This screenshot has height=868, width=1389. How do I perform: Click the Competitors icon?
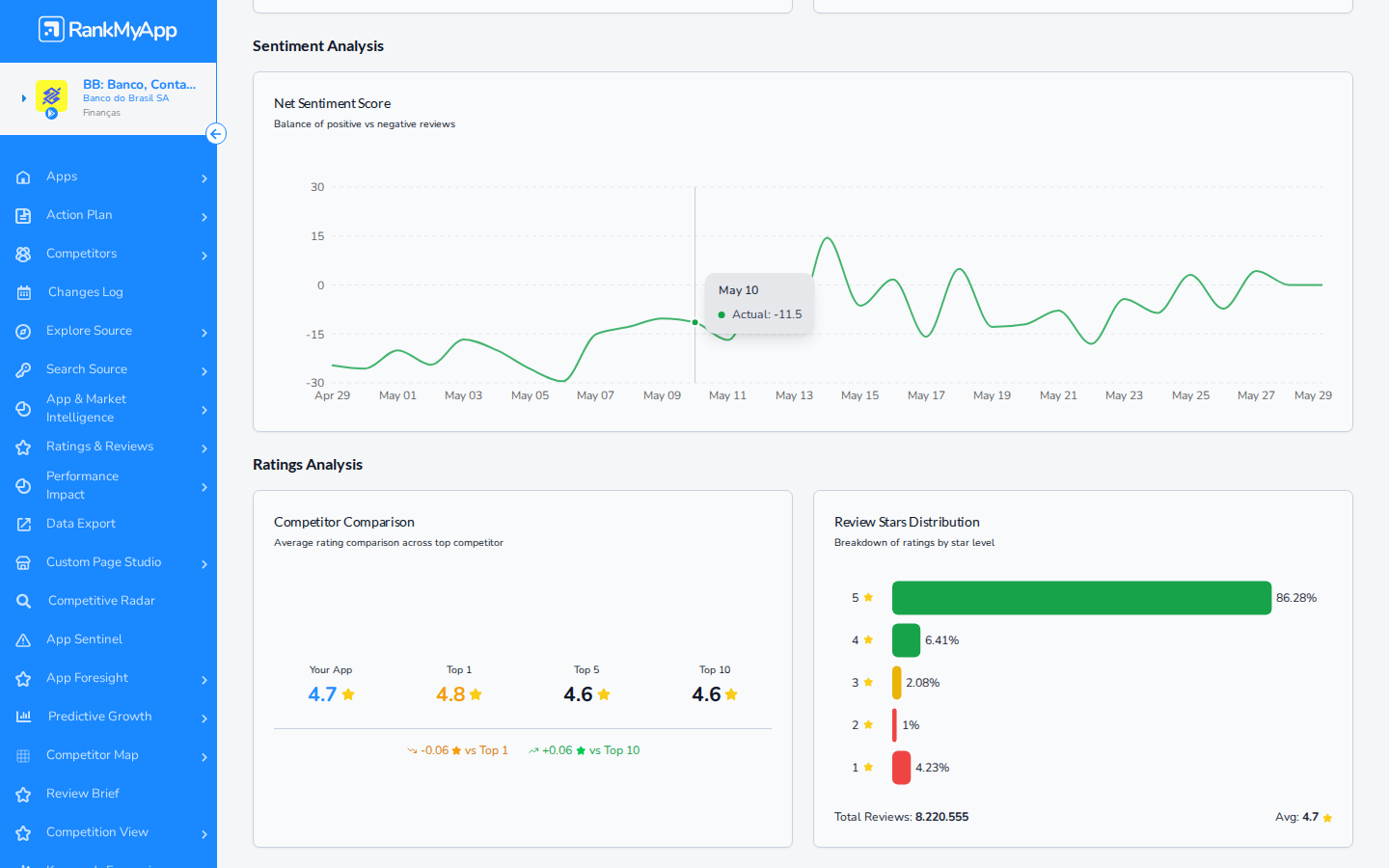click(x=23, y=255)
